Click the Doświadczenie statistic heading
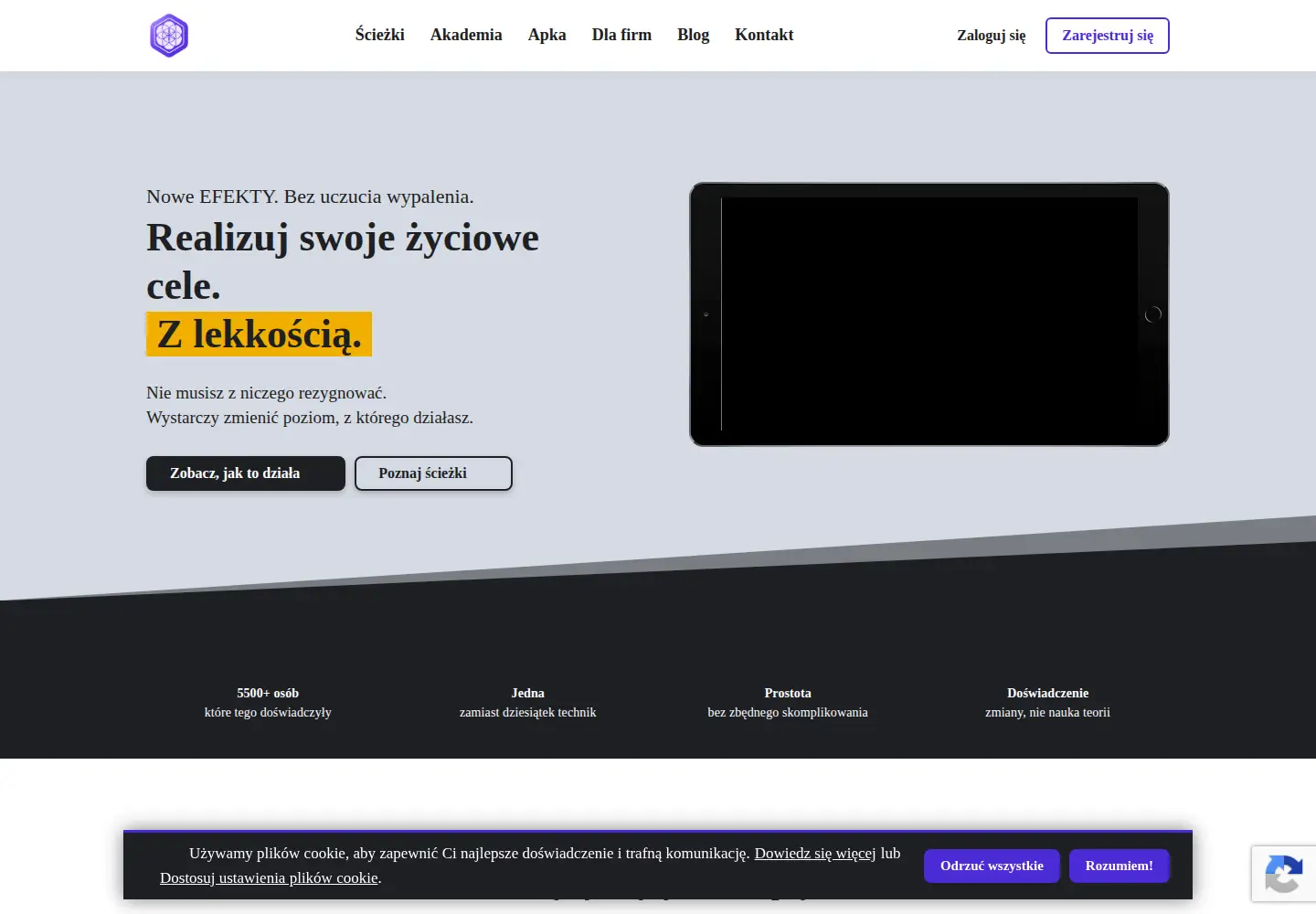The image size is (1316, 914). (1048, 693)
